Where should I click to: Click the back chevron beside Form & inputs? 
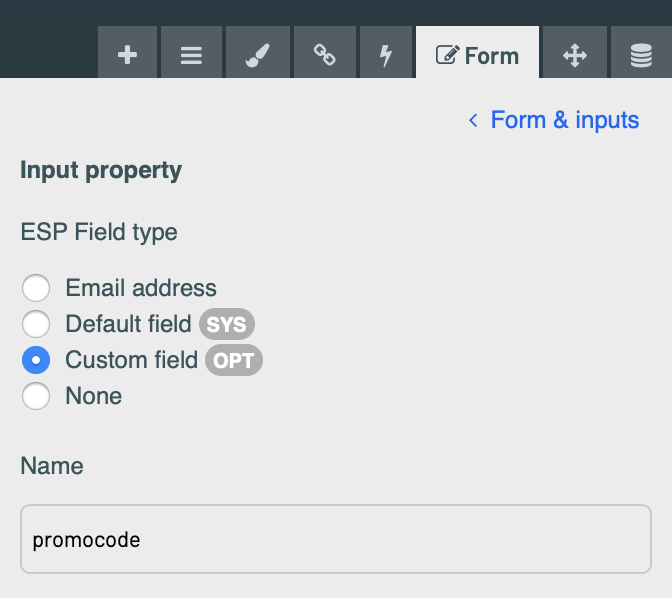point(473,120)
